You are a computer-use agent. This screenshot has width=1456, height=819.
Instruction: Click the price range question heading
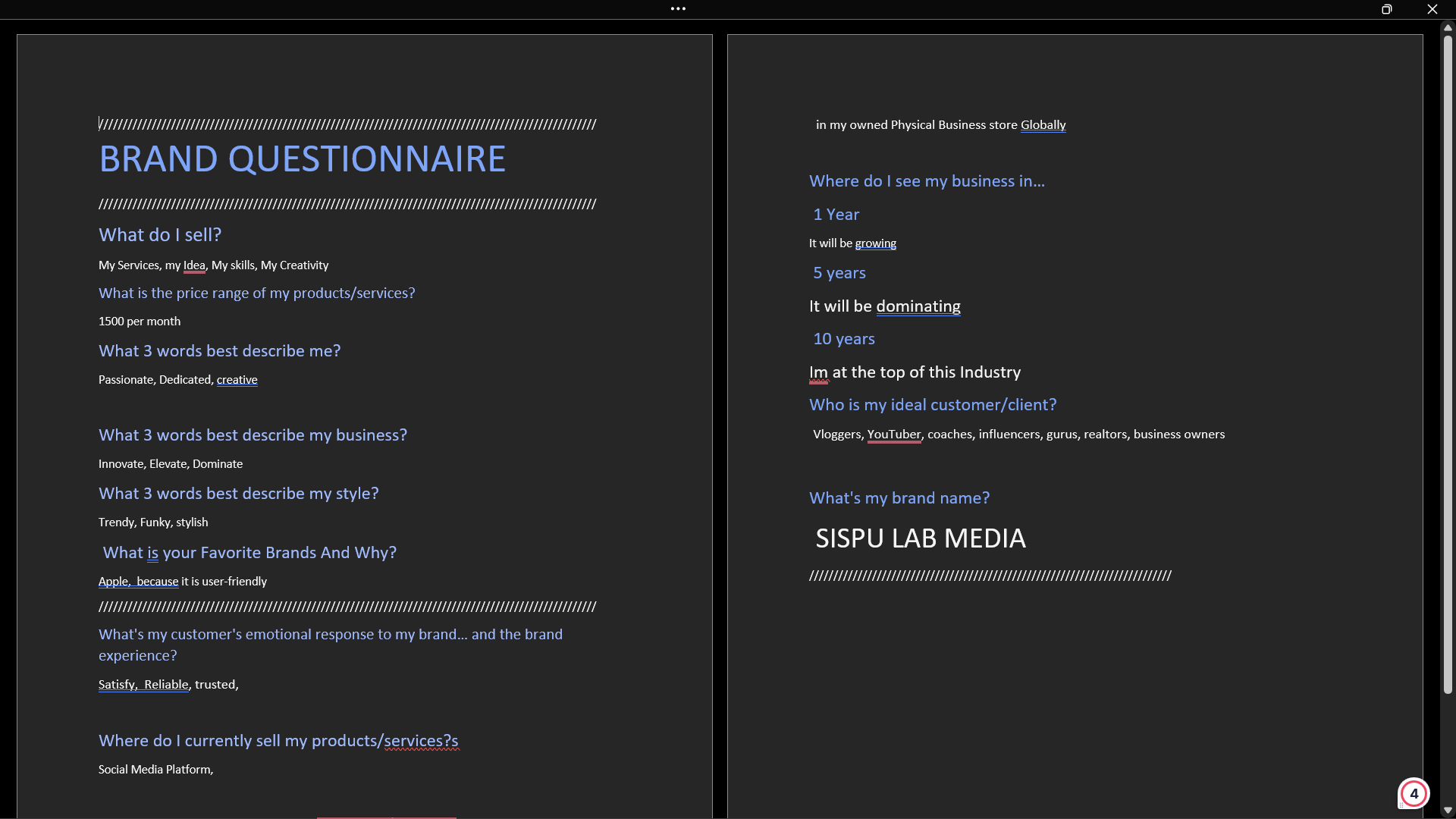(256, 293)
